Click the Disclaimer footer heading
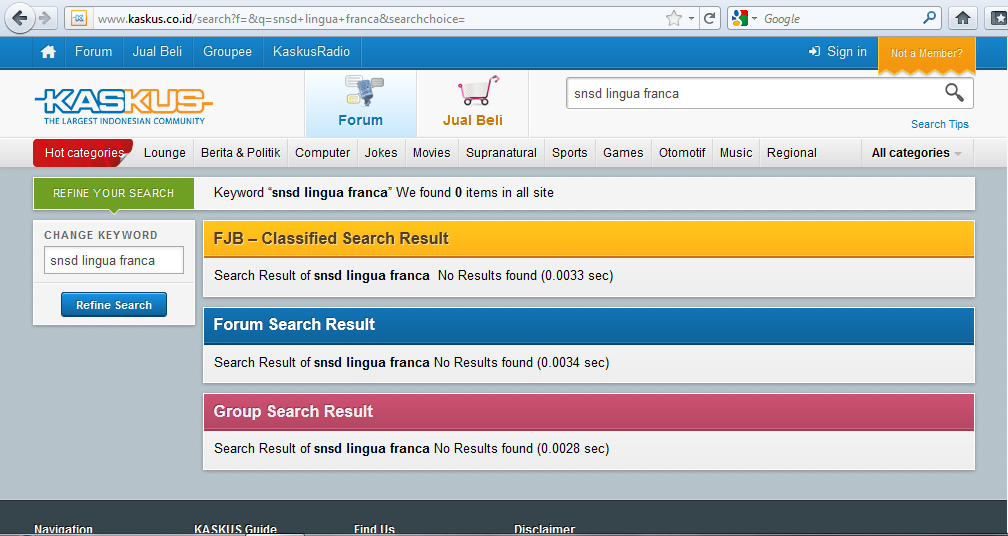This screenshot has width=1008, height=536. coord(544,530)
